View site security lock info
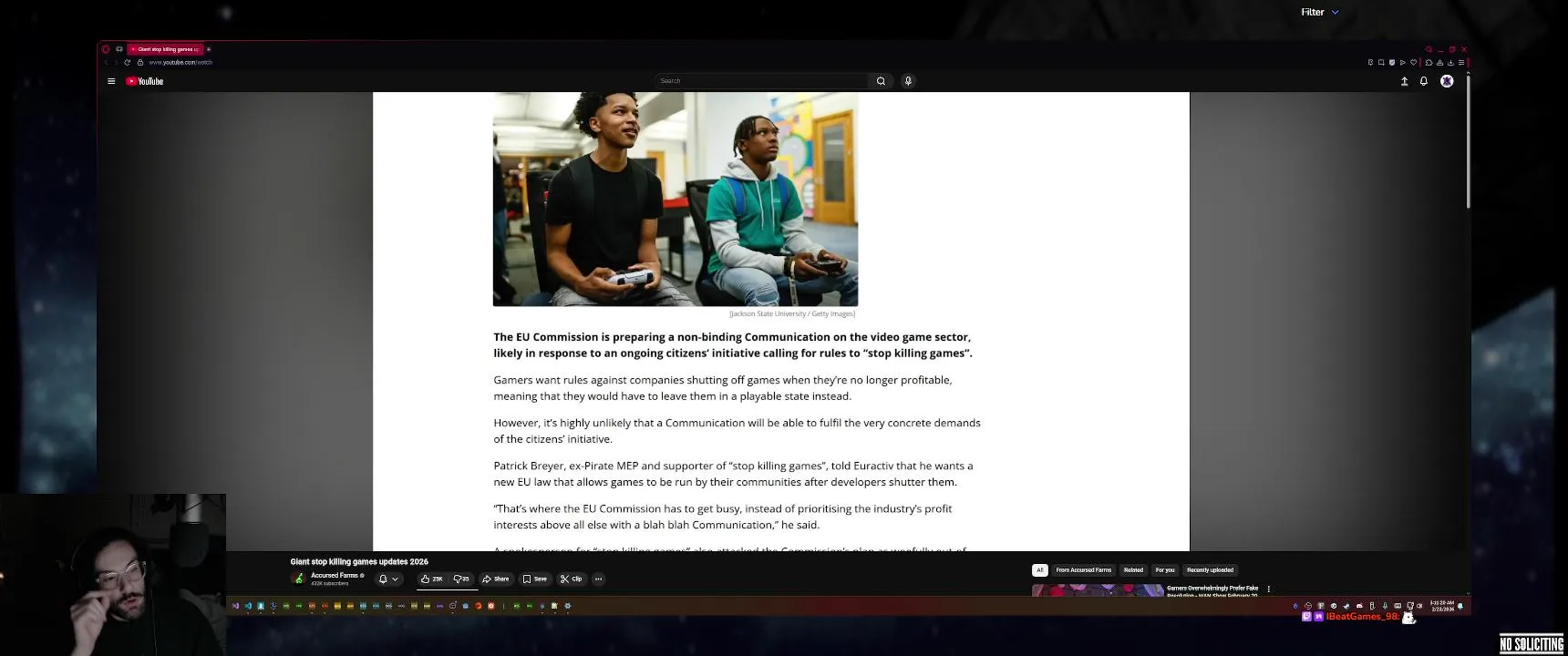 click(140, 62)
